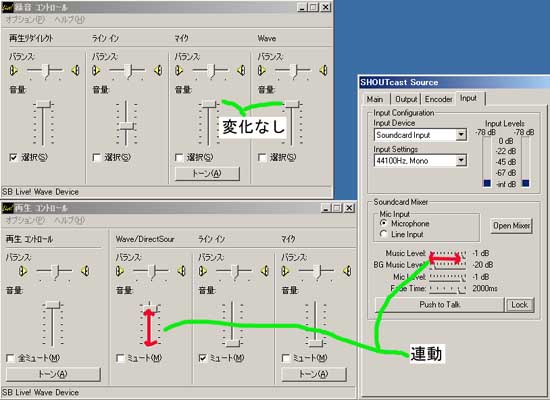Image resolution: width=550 pixels, height=400 pixels.
Task: Switch to the Encoder tab
Action: coord(438,99)
